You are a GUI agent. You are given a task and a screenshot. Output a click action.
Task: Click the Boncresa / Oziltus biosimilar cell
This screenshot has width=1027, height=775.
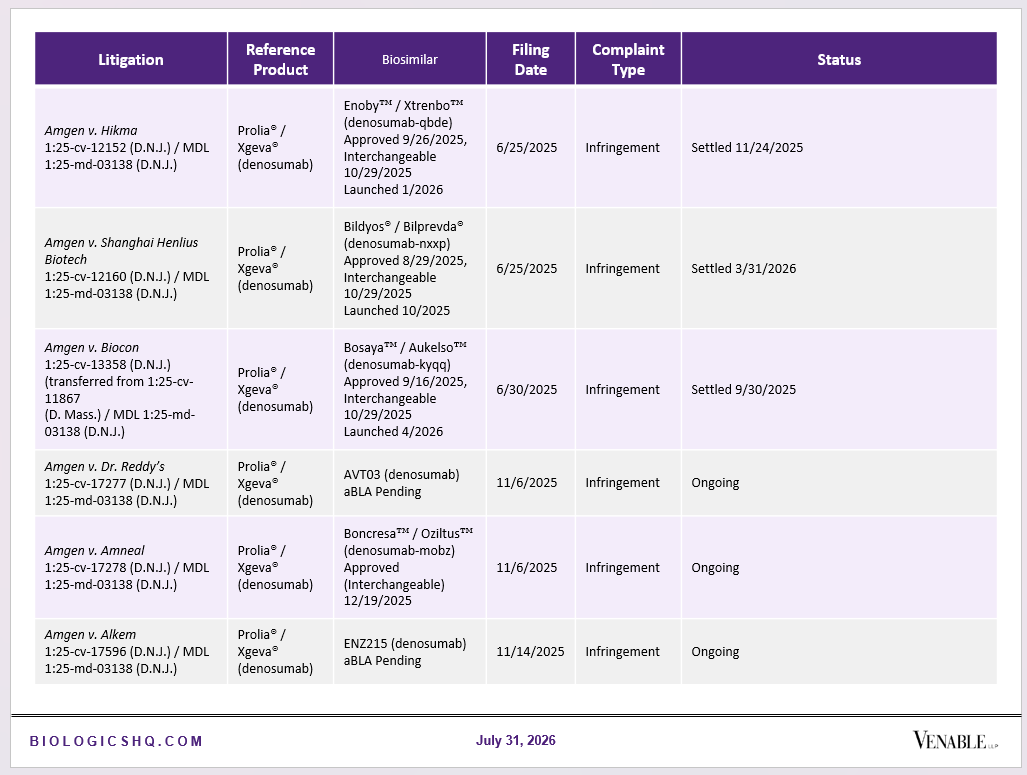pos(410,567)
